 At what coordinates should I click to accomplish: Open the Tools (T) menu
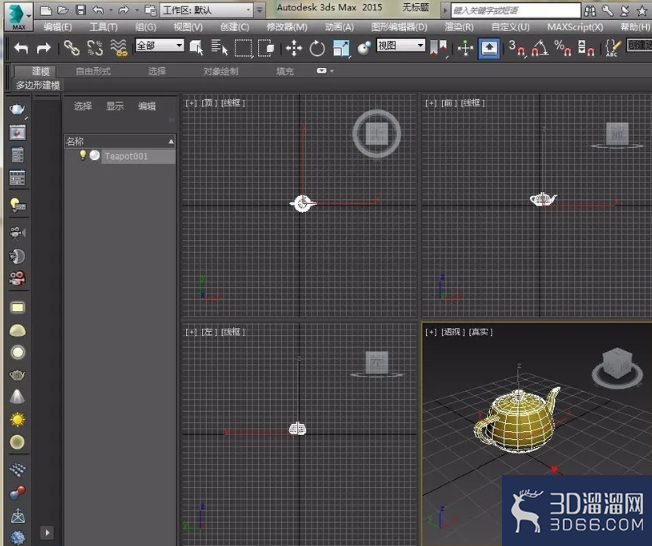pyautogui.click(x=104, y=27)
